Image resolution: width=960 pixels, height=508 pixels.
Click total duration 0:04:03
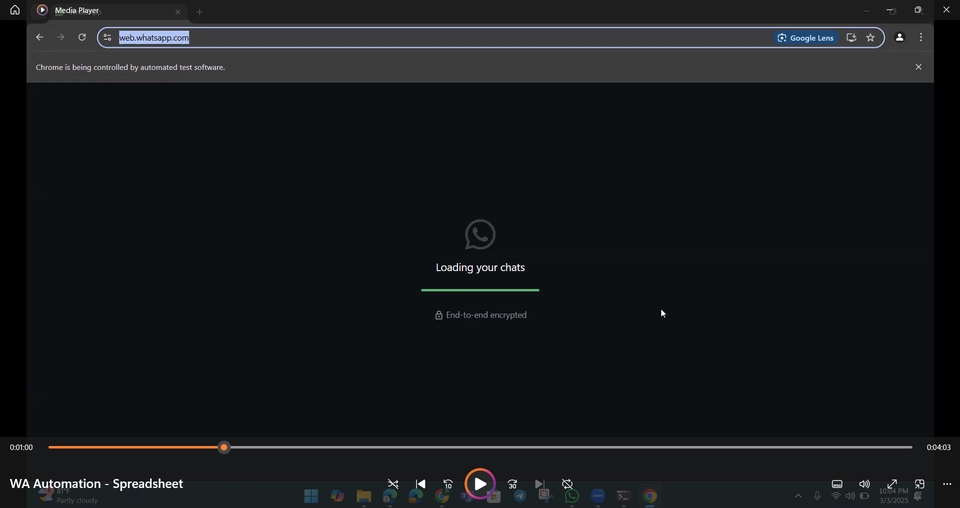coord(939,447)
